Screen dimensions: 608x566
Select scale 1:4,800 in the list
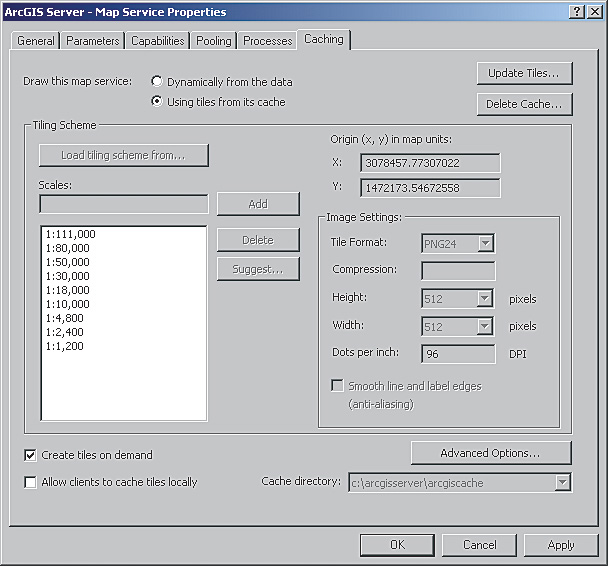pyautogui.click(x=64, y=318)
